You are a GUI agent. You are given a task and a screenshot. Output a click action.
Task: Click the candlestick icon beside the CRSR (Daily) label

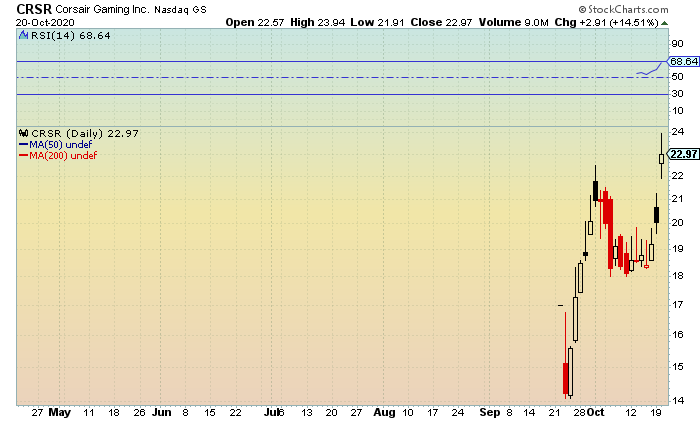(24, 133)
